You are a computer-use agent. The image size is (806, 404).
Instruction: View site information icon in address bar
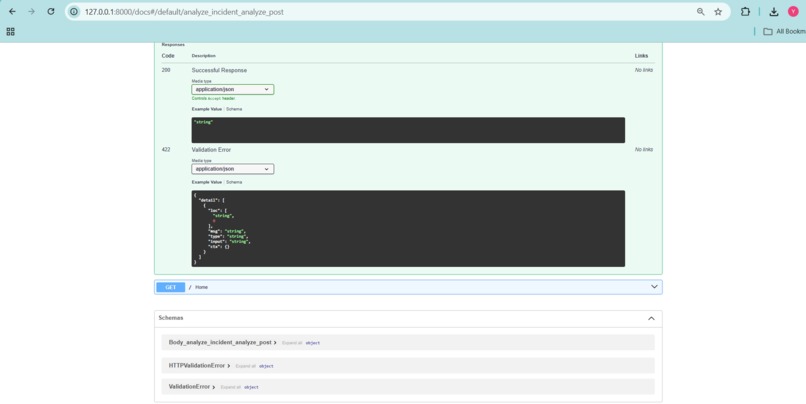(x=74, y=11)
